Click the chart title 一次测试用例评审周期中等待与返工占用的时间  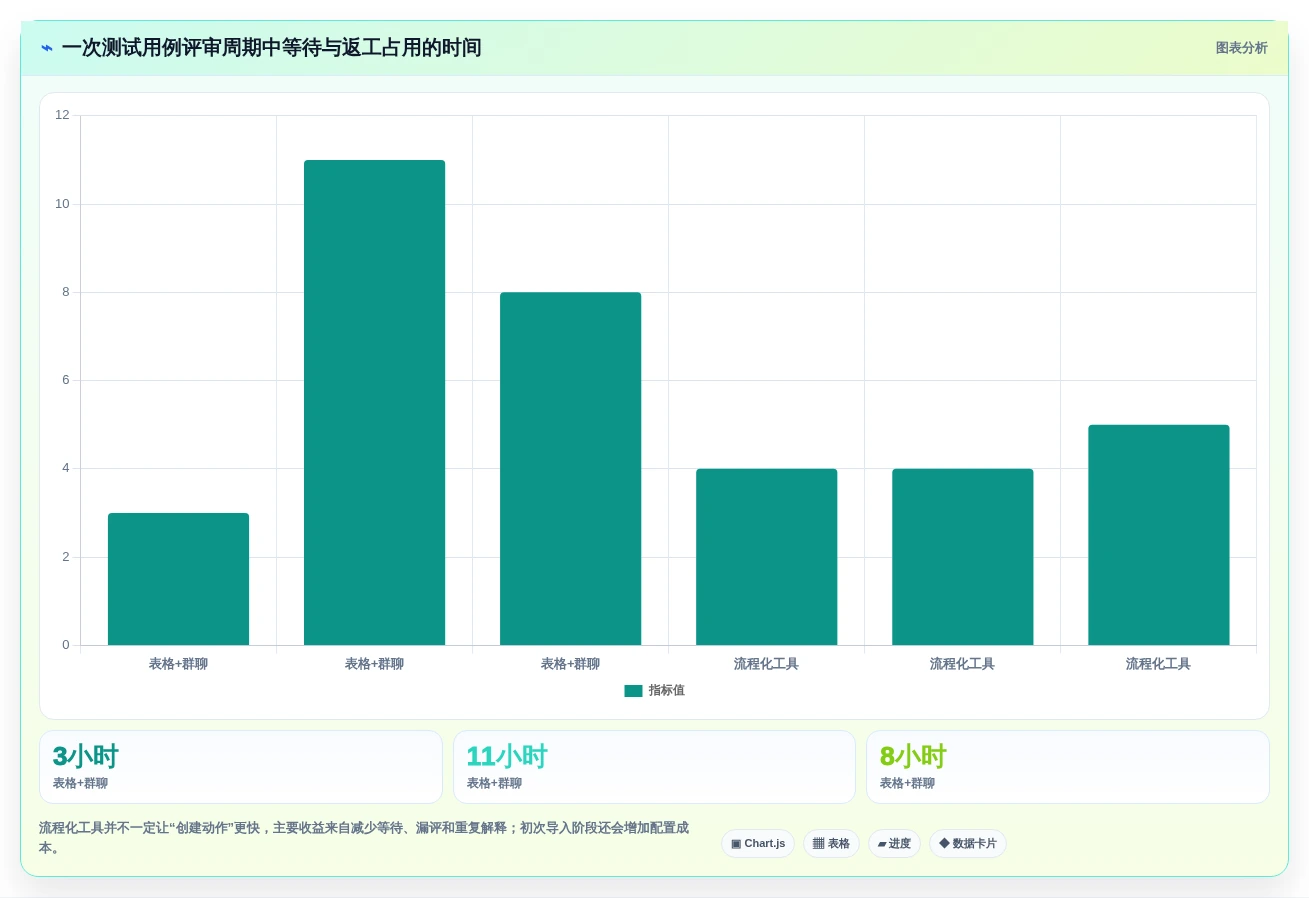point(272,48)
